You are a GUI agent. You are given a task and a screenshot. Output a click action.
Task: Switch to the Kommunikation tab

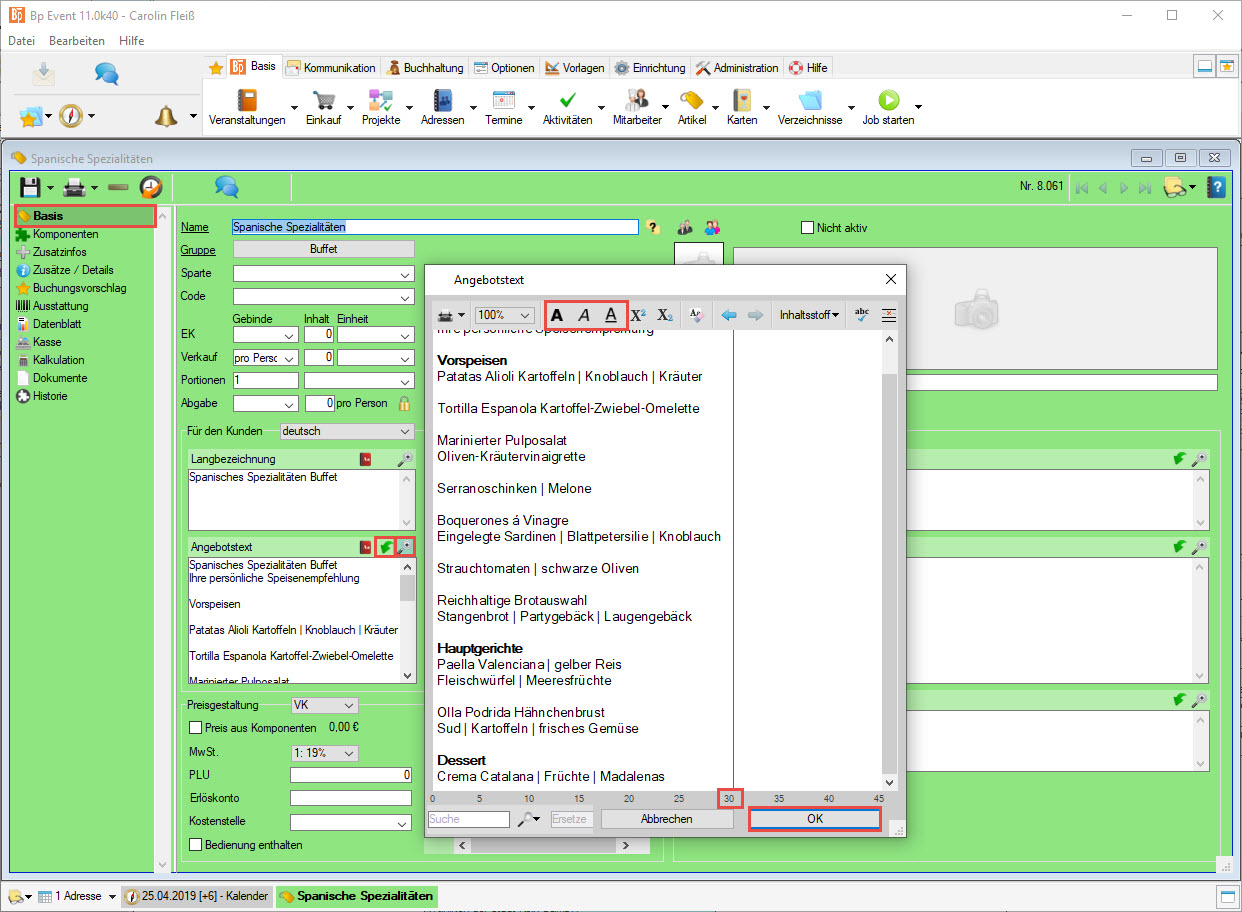point(331,68)
